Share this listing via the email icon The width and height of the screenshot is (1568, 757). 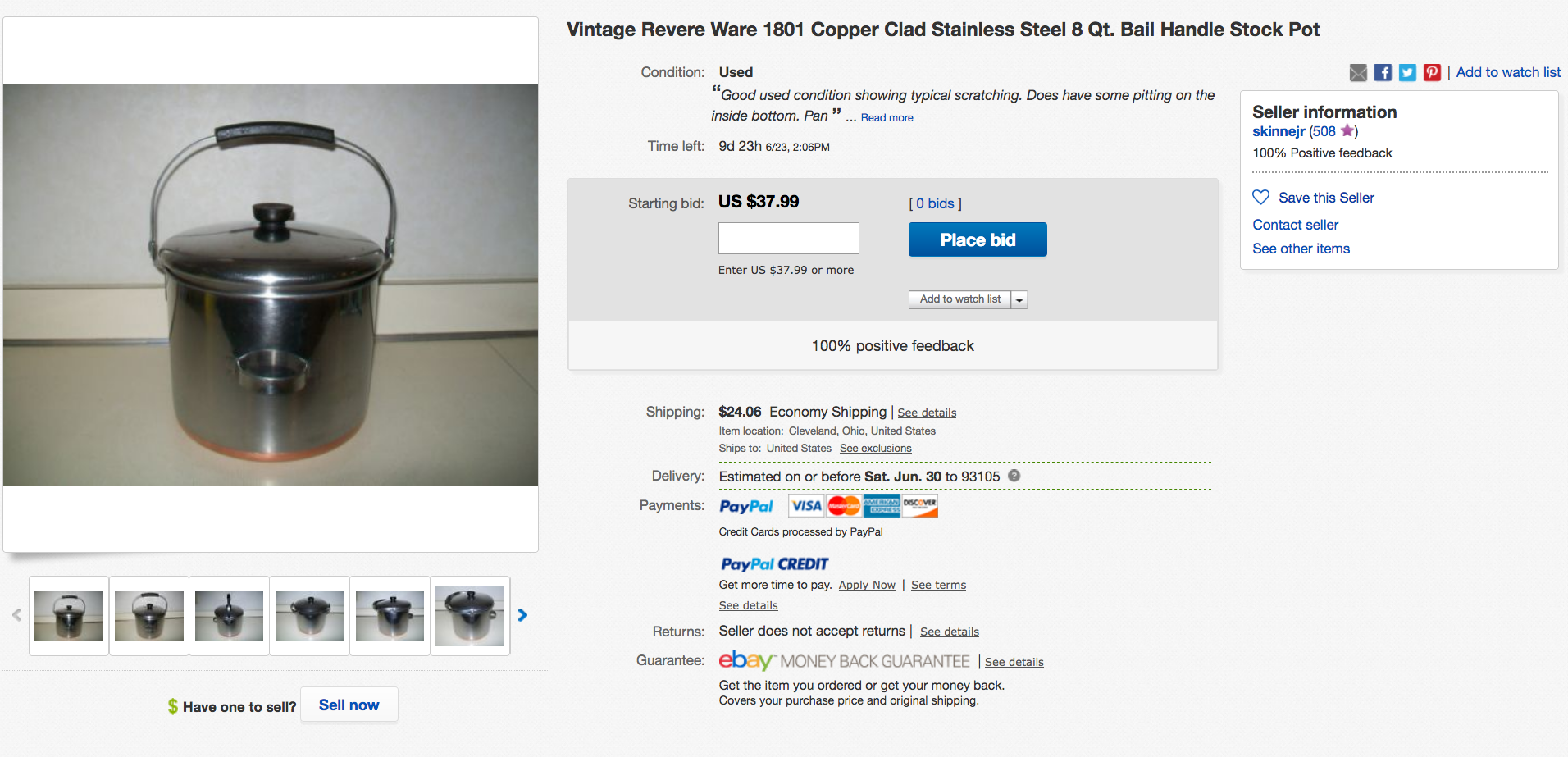1358,72
